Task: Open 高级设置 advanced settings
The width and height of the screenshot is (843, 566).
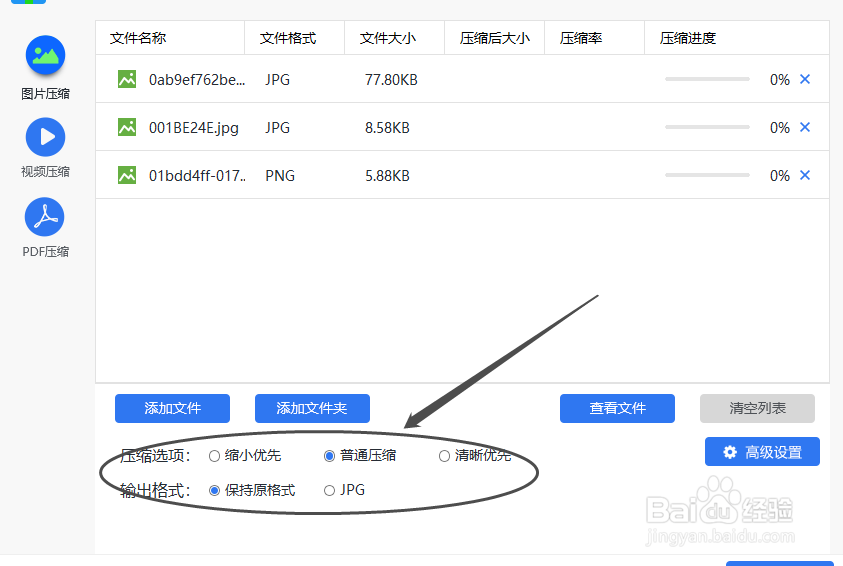Action: coord(762,452)
